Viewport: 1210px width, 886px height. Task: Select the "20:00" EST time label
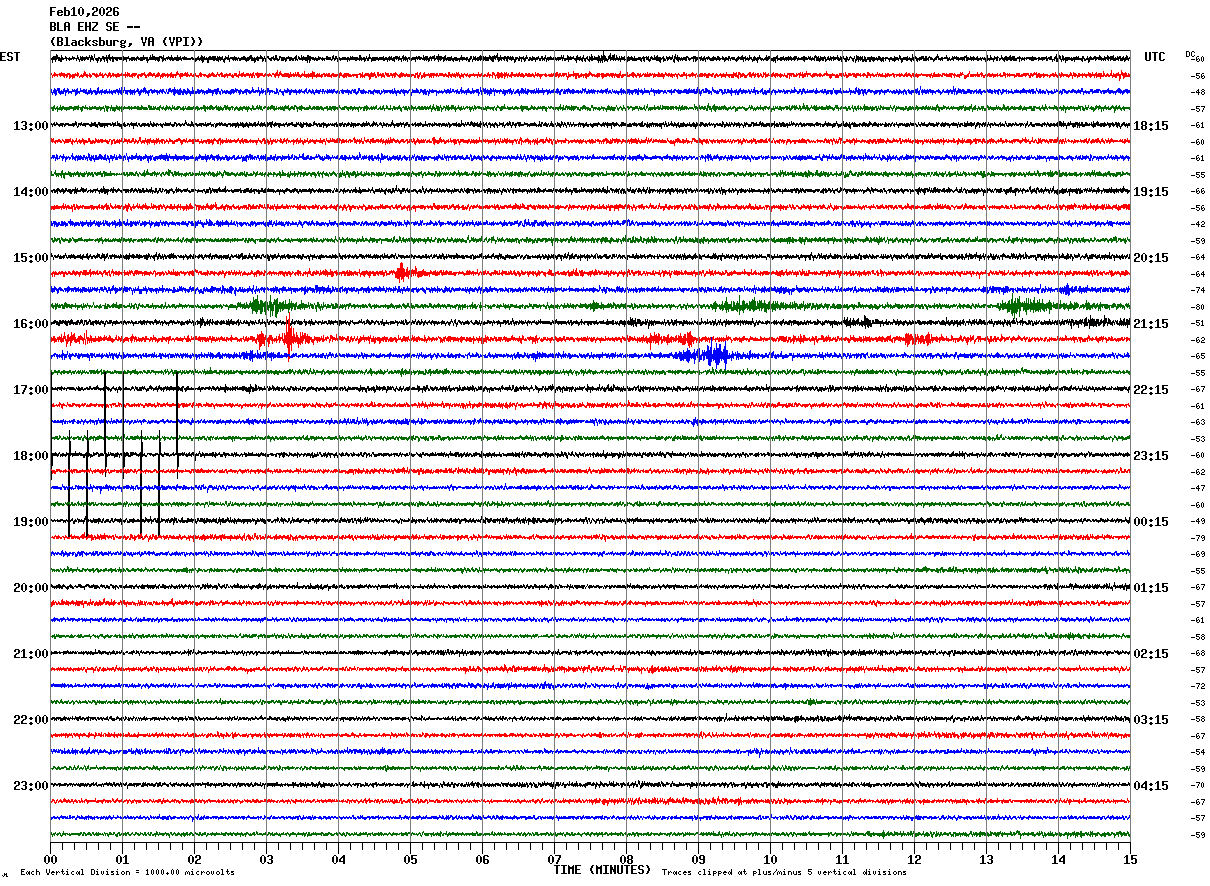(x=31, y=588)
